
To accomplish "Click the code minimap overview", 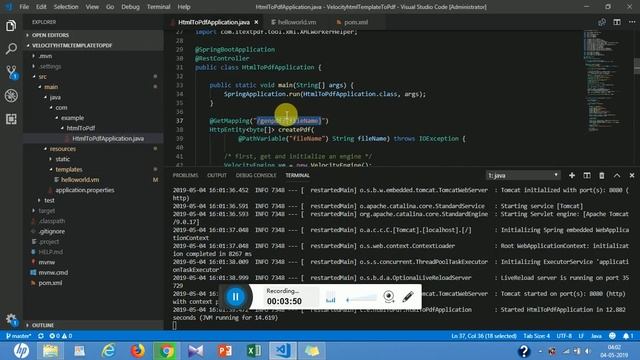I will pos(603,80).
